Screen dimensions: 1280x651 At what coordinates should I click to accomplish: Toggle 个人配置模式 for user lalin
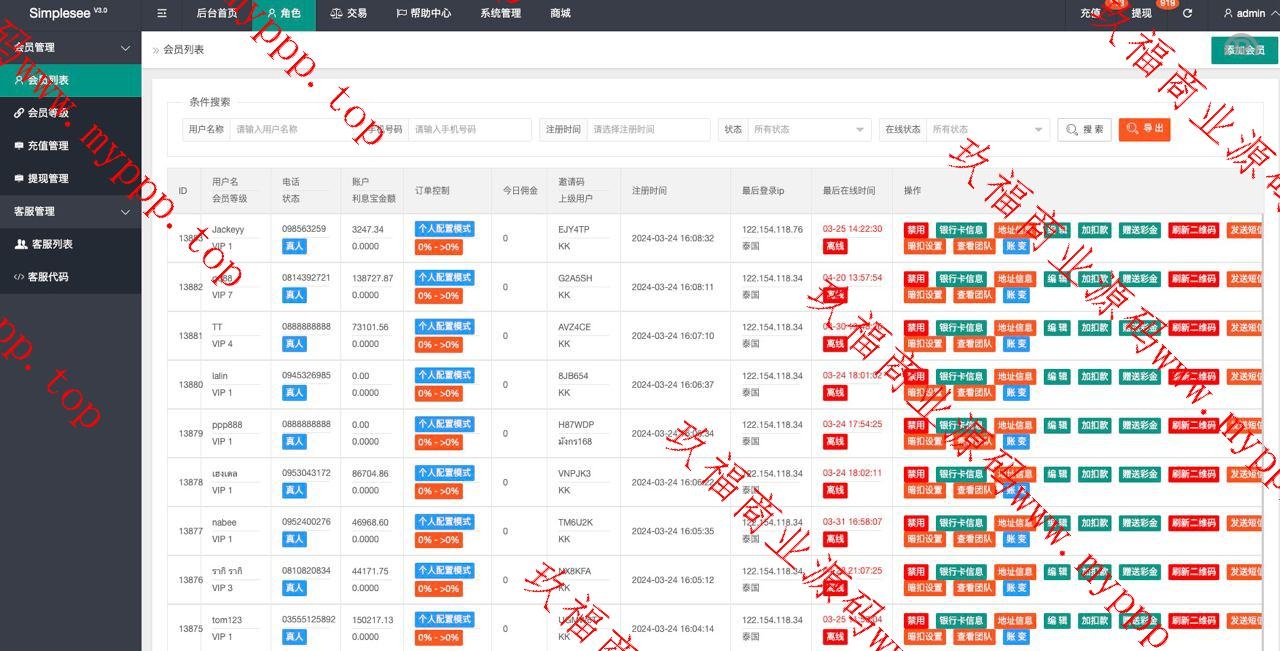444,376
